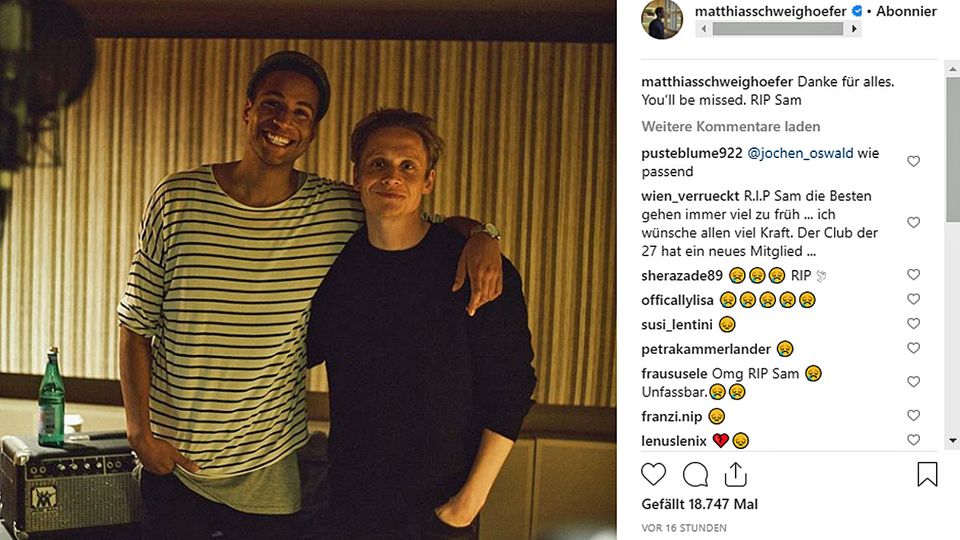
Task: Click the right arrow of the horizontal scrollbar
Action: pos(854,29)
